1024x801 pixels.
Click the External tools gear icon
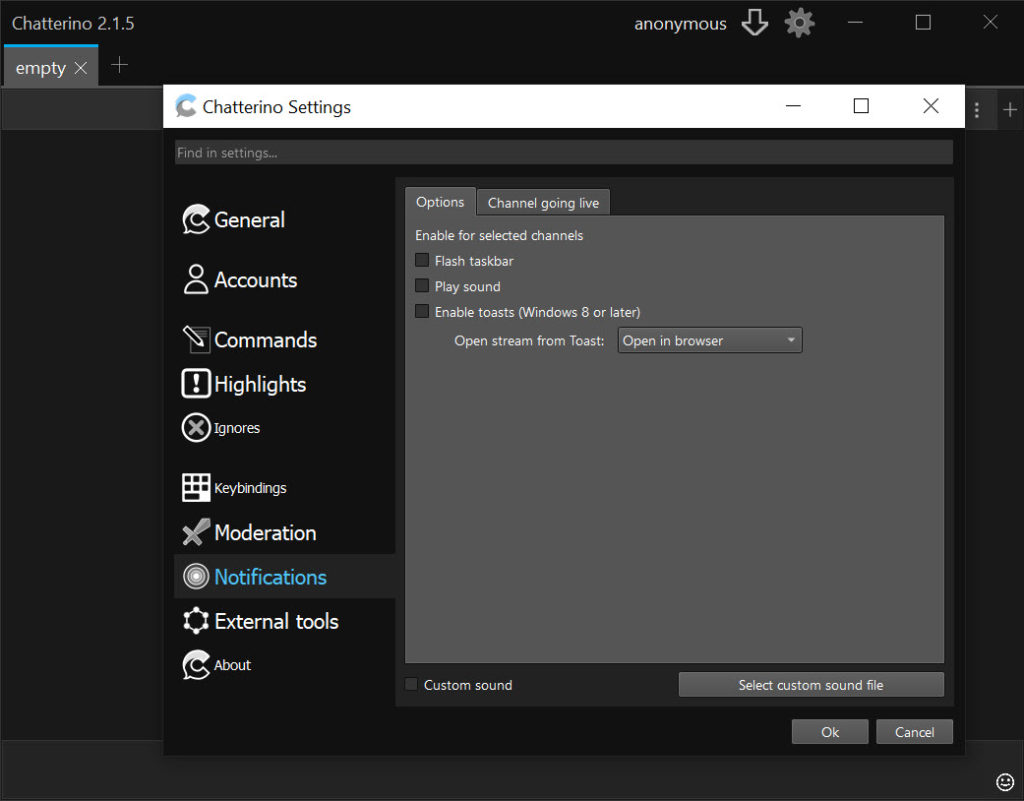pos(195,621)
